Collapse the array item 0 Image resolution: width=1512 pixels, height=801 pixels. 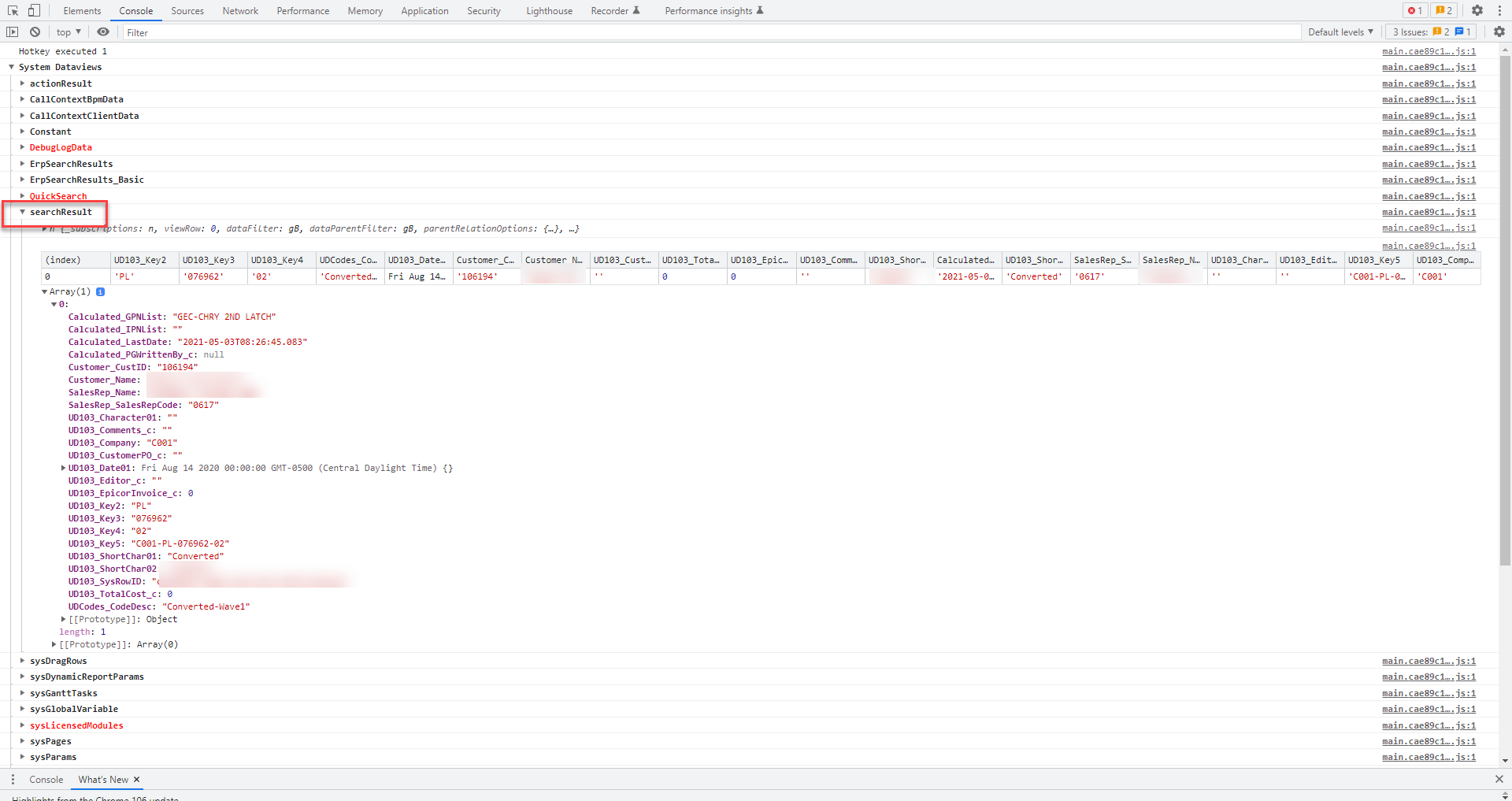54,305
